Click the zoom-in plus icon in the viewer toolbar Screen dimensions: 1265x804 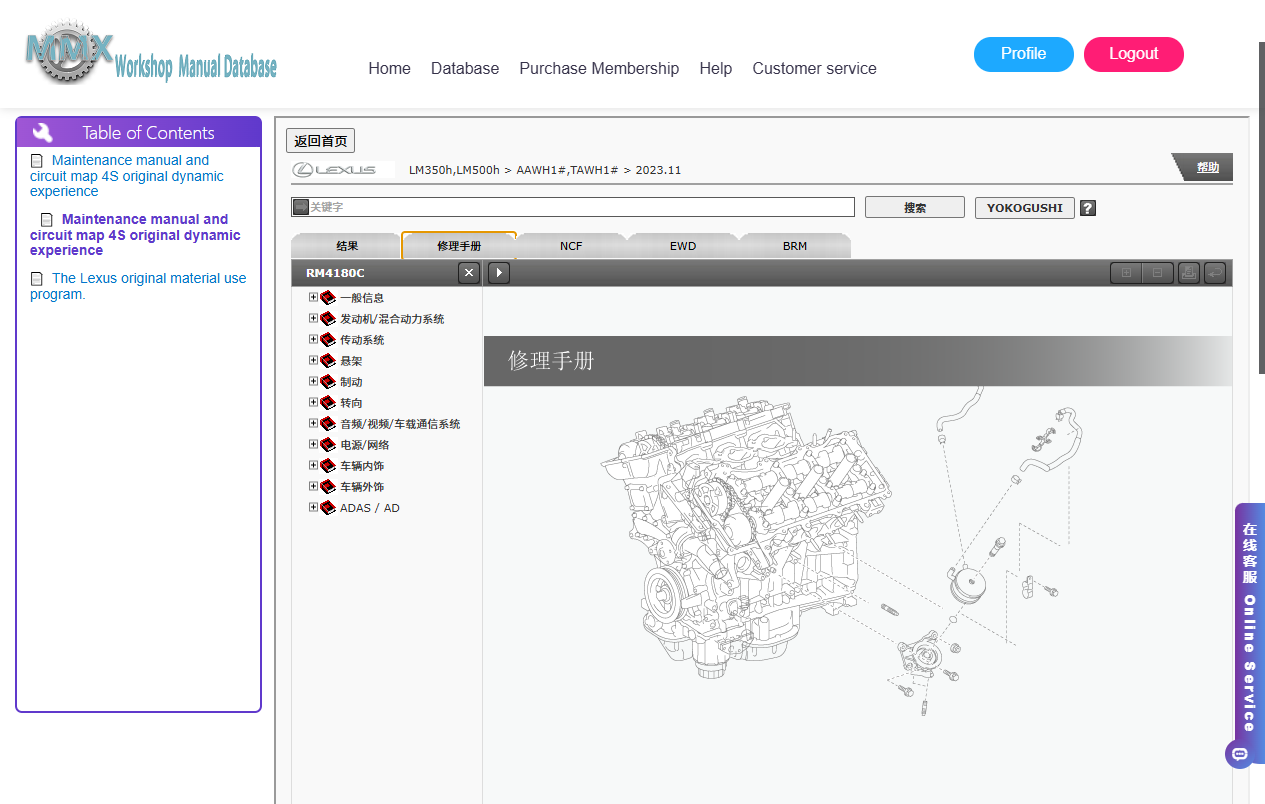(1126, 273)
